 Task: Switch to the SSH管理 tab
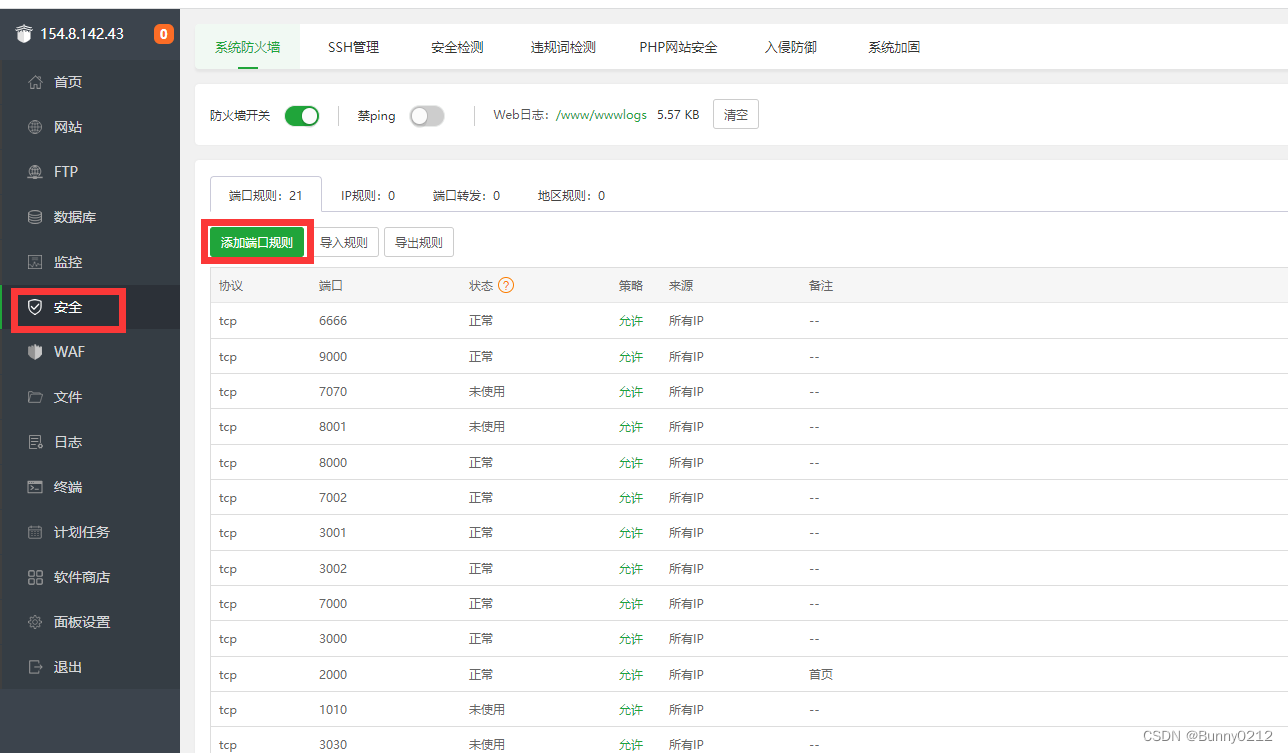point(353,47)
